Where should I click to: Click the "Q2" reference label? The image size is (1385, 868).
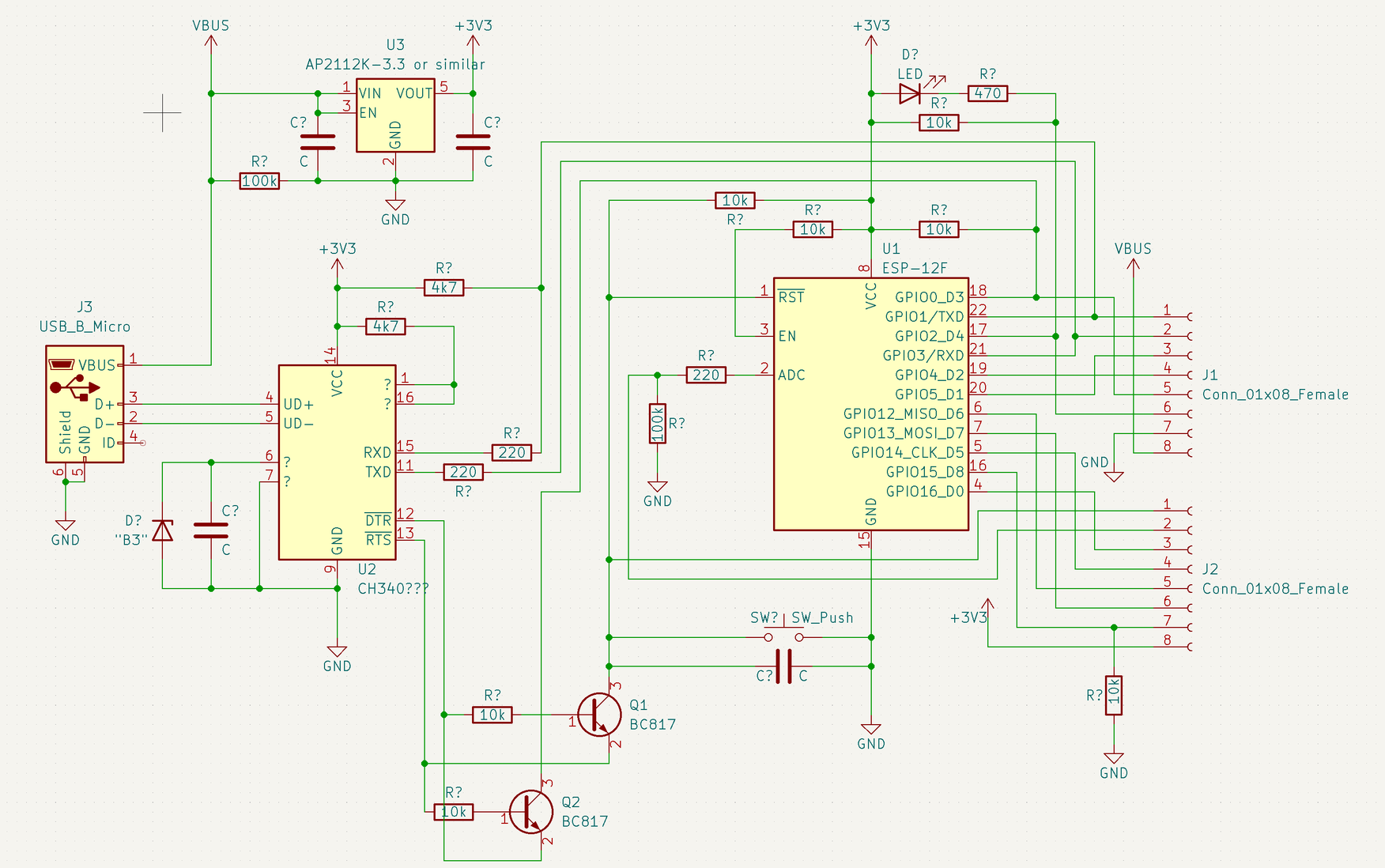(571, 802)
